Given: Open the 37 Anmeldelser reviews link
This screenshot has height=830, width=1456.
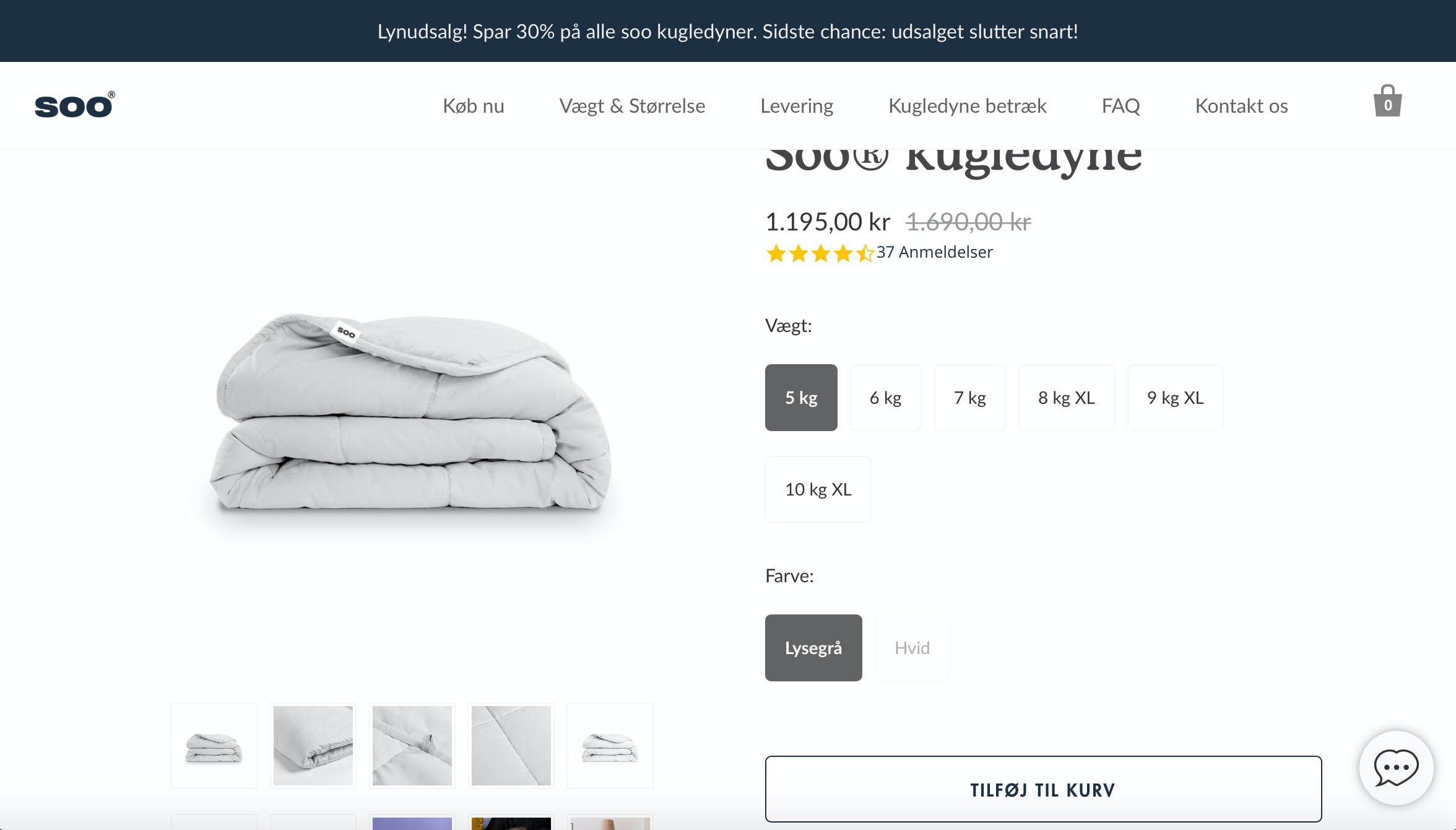Looking at the screenshot, I should coord(934,252).
